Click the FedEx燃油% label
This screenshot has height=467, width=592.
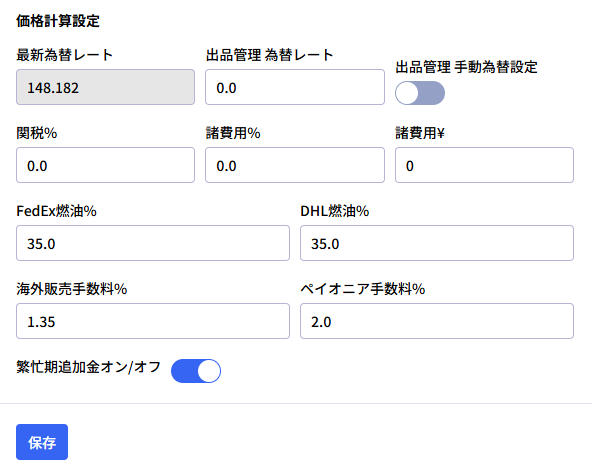56,211
